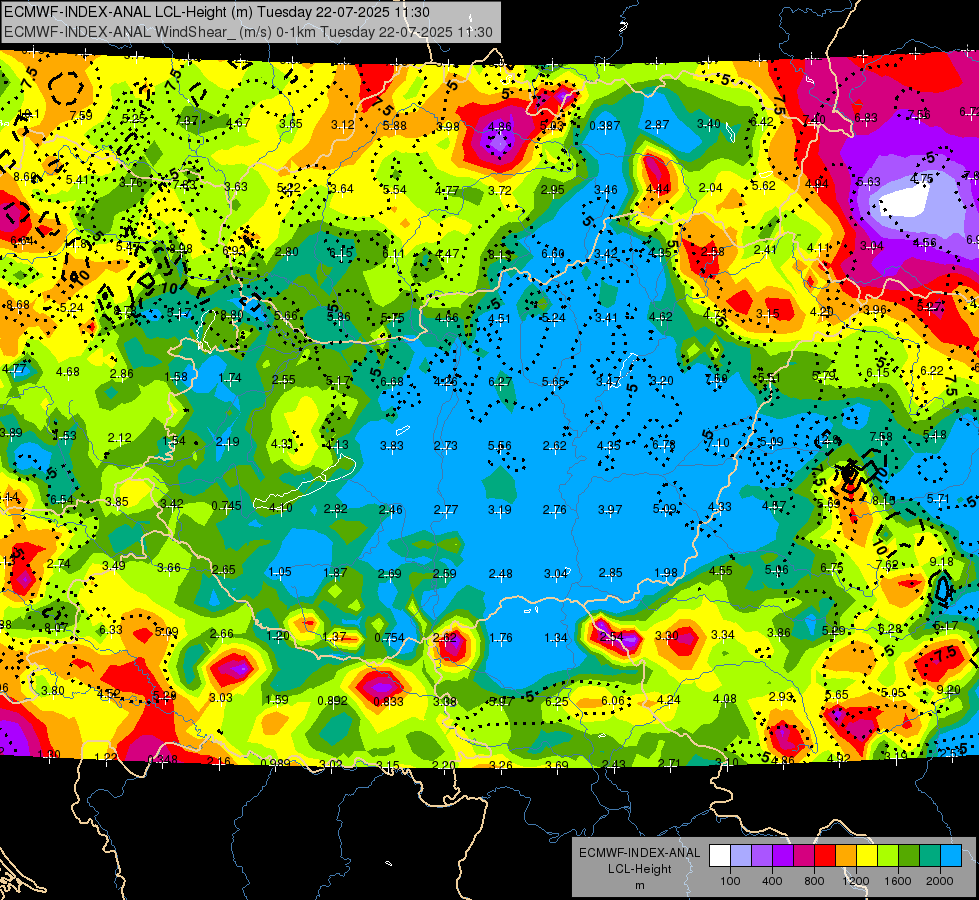Viewport: 979px width, 900px height.
Task: Click the sky blue legend swatch
Action: tap(951, 856)
